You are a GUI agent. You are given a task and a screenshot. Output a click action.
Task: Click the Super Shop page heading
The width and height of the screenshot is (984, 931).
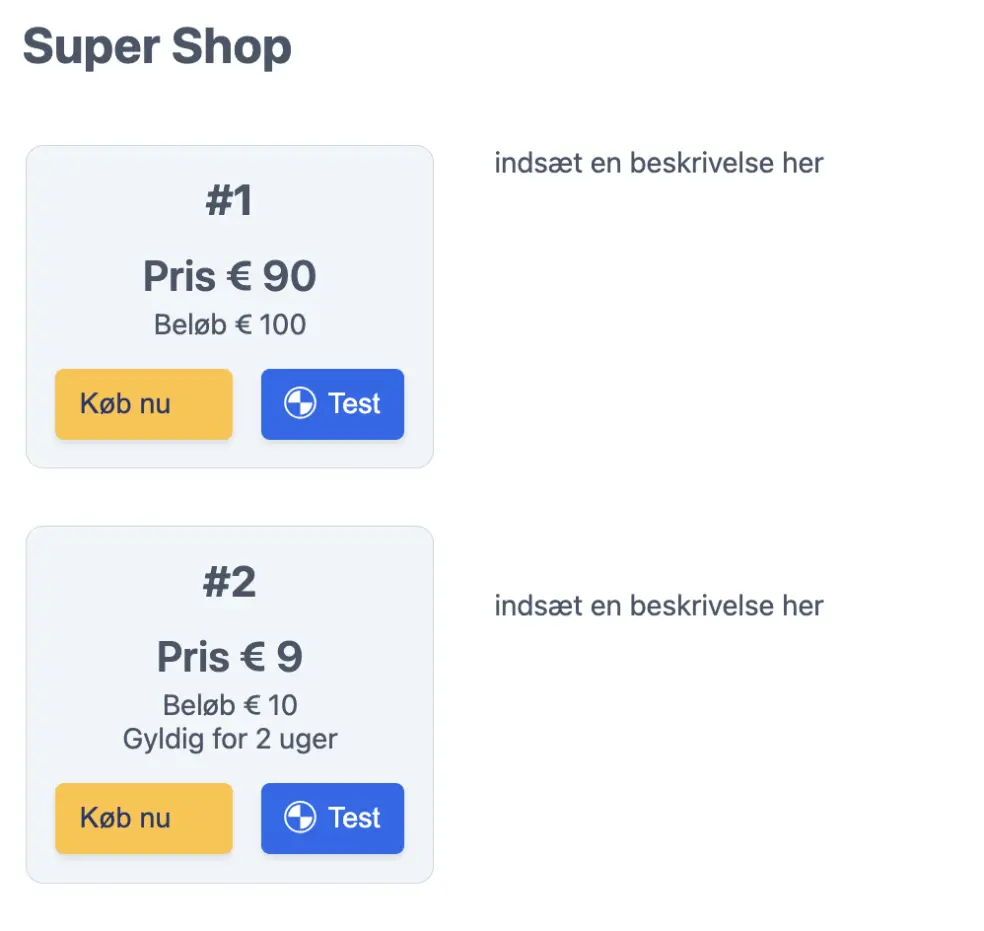coord(157,46)
